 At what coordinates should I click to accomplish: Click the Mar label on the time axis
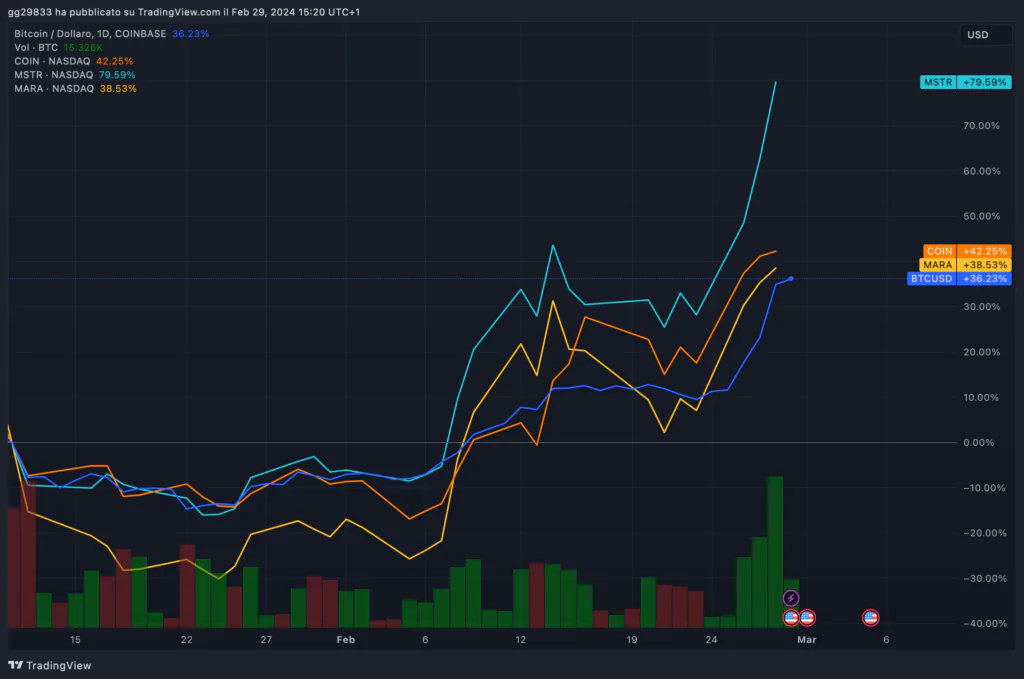point(806,639)
